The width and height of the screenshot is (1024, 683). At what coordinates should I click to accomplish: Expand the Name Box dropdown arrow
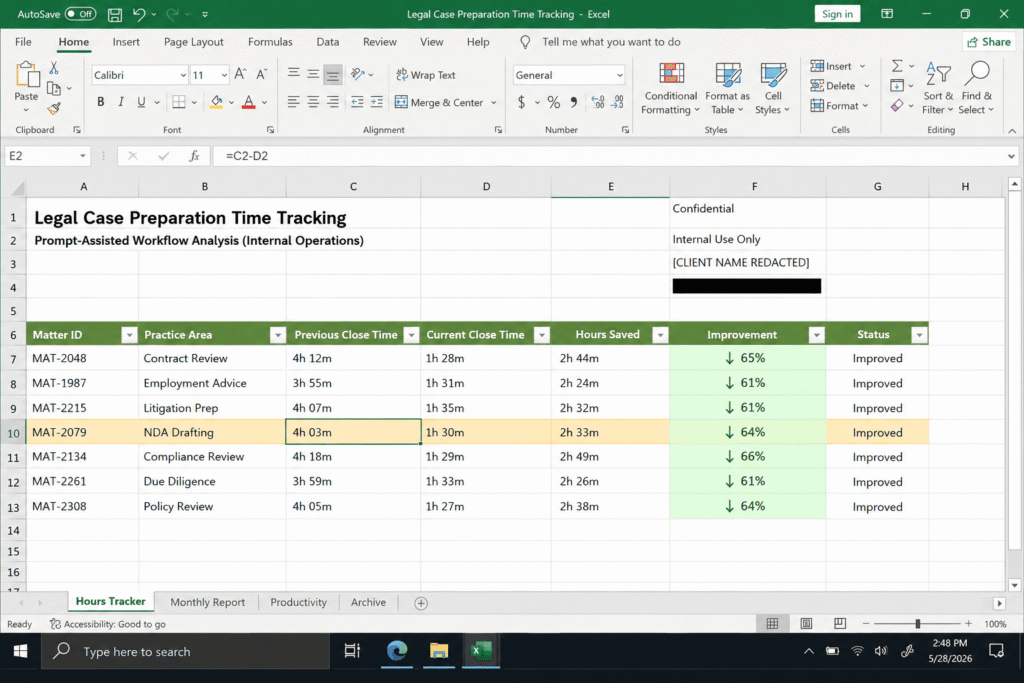click(82, 156)
